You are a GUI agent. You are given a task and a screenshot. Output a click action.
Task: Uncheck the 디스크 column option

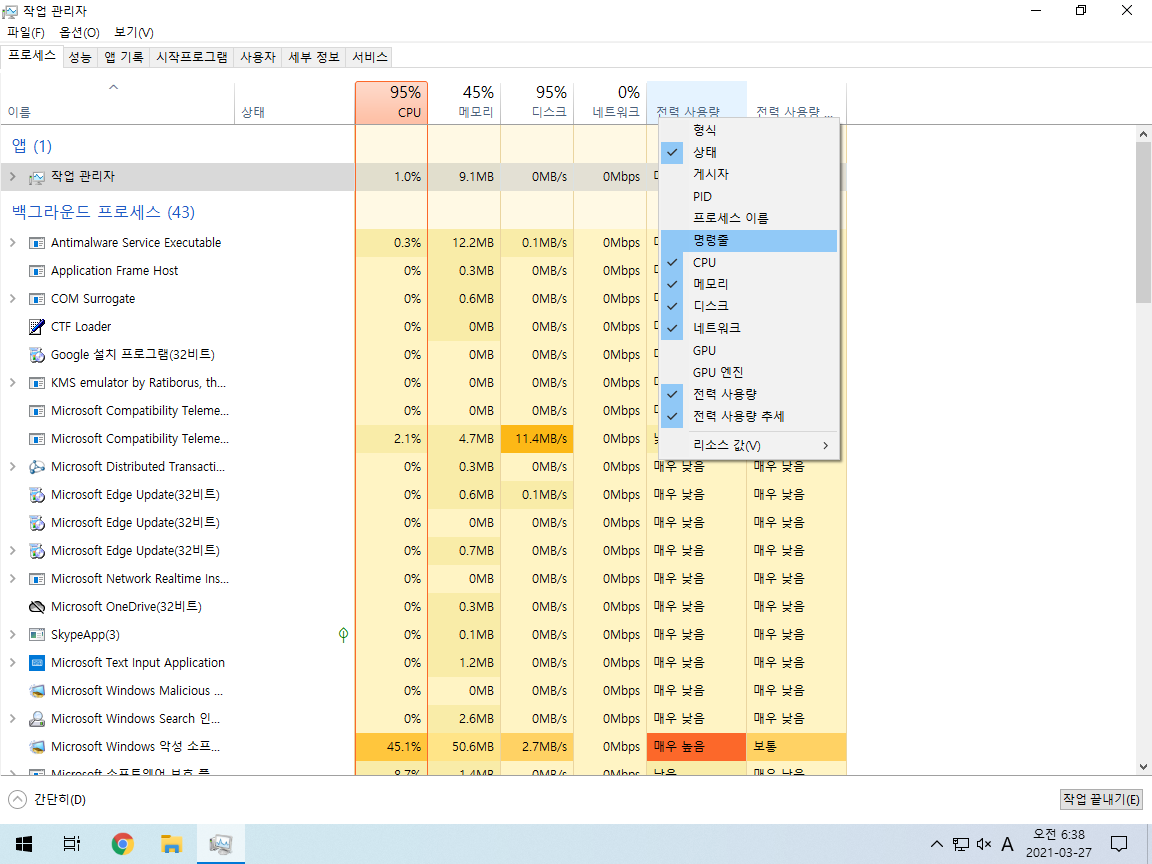pyautogui.click(x=749, y=306)
